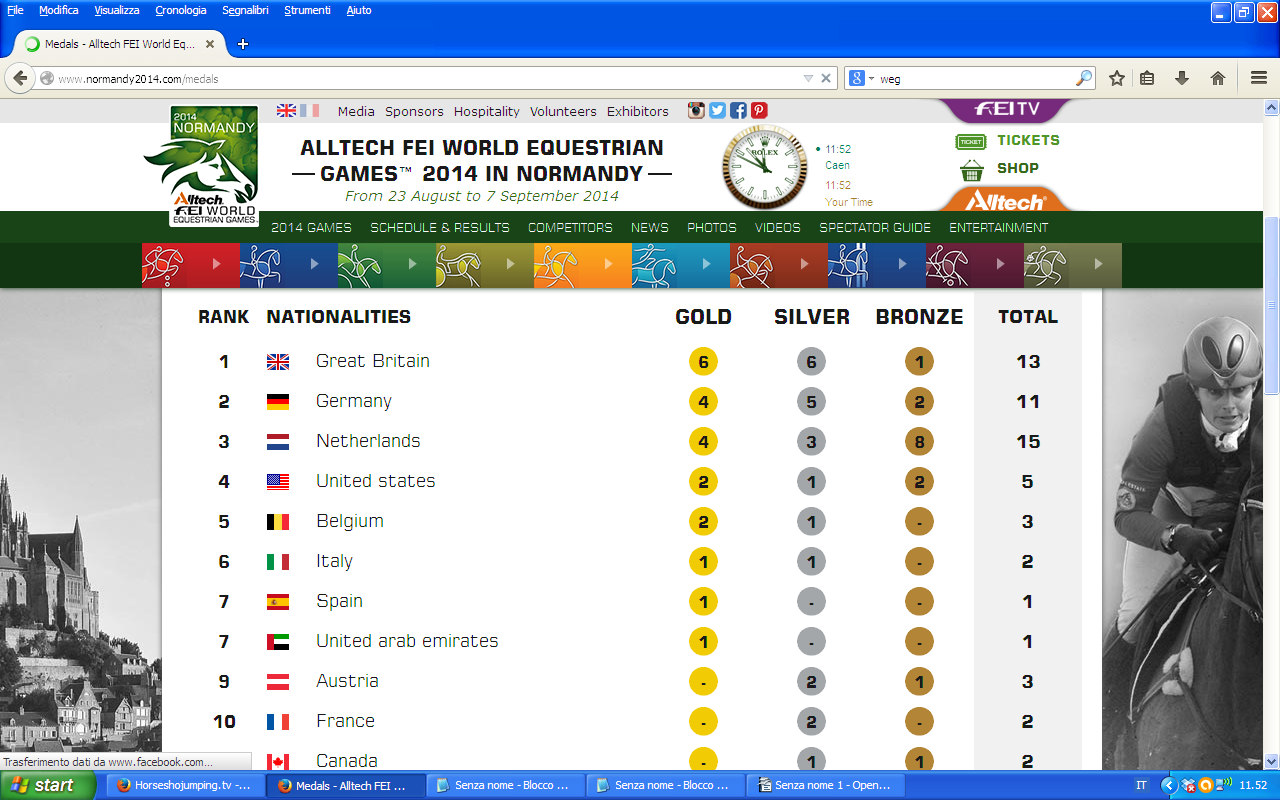Image resolution: width=1280 pixels, height=800 pixels.
Task: Open the dark blue discipline pictogram tile
Action: point(289,265)
